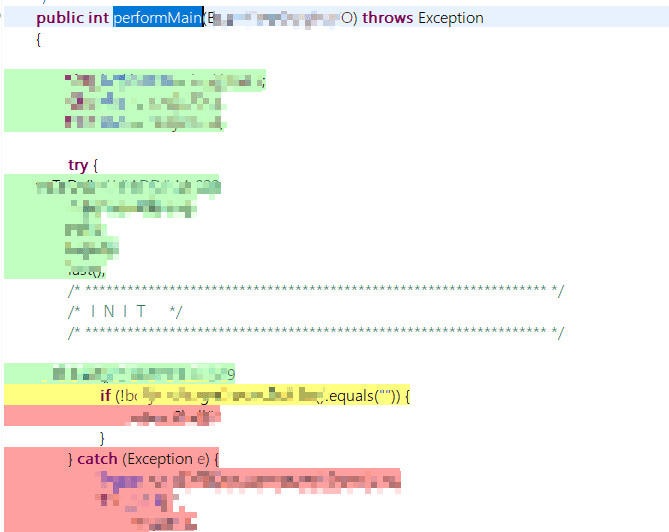Click the green highlighted block above try
The width and height of the screenshot is (669, 532).
[135, 101]
